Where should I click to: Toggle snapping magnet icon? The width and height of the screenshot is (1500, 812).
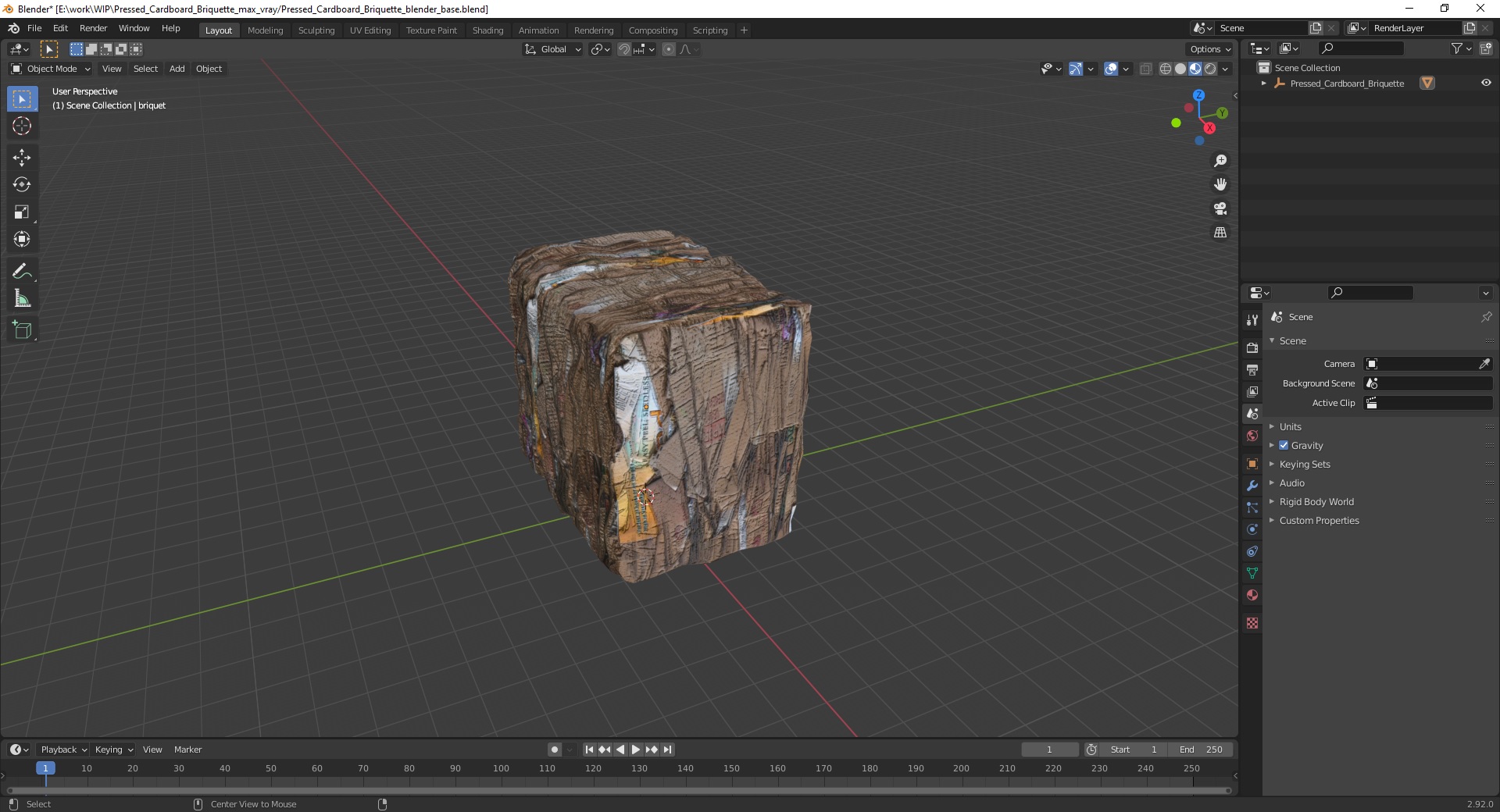point(623,49)
